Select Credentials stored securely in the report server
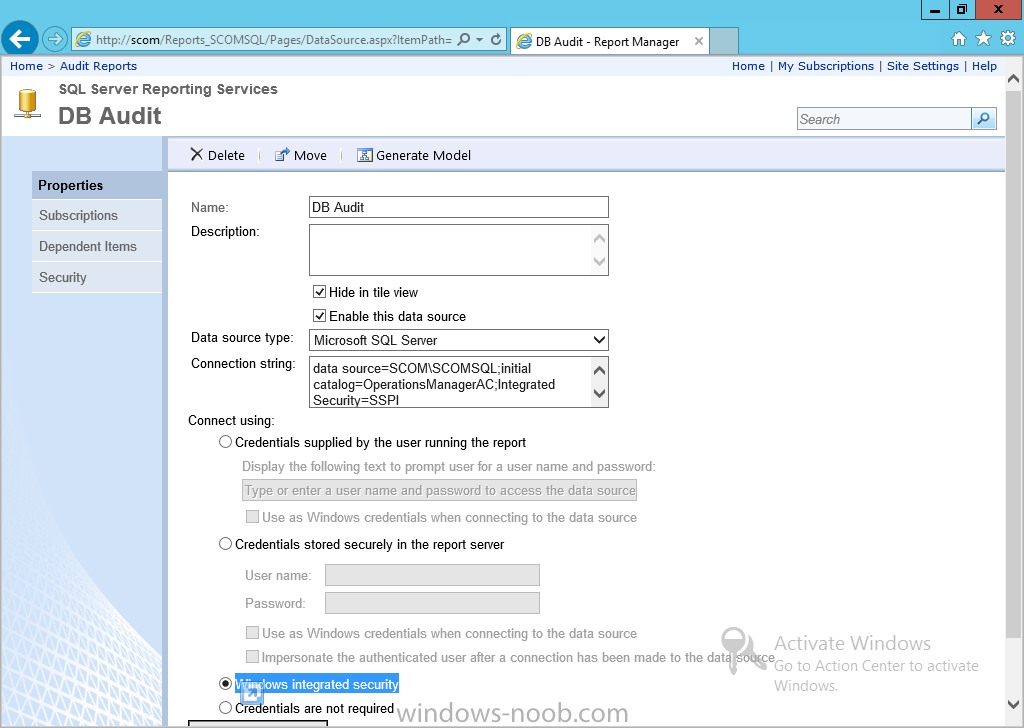Screen dimensions: 1024x728 pos(225,544)
